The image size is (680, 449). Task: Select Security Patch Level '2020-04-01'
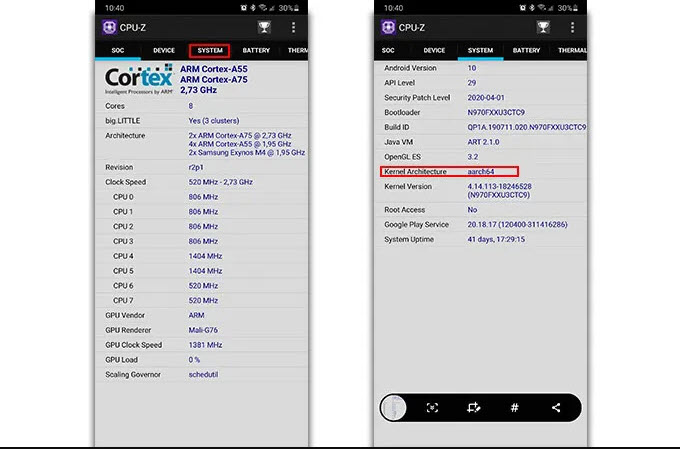[x=486, y=98]
